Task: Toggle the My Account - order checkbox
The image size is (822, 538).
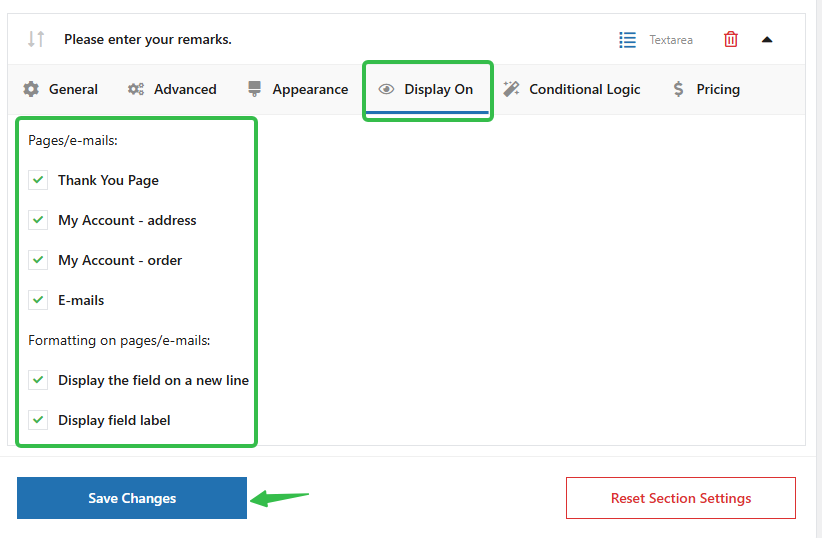Action: point(38,260)
